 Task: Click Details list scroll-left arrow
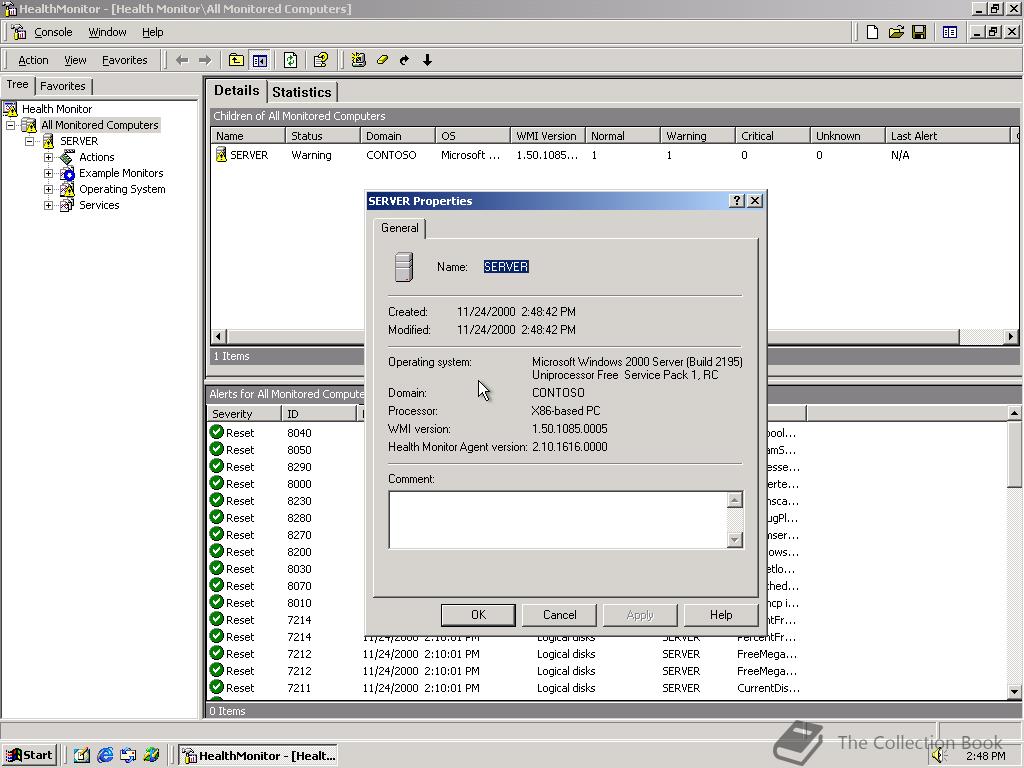pos(219,336)
